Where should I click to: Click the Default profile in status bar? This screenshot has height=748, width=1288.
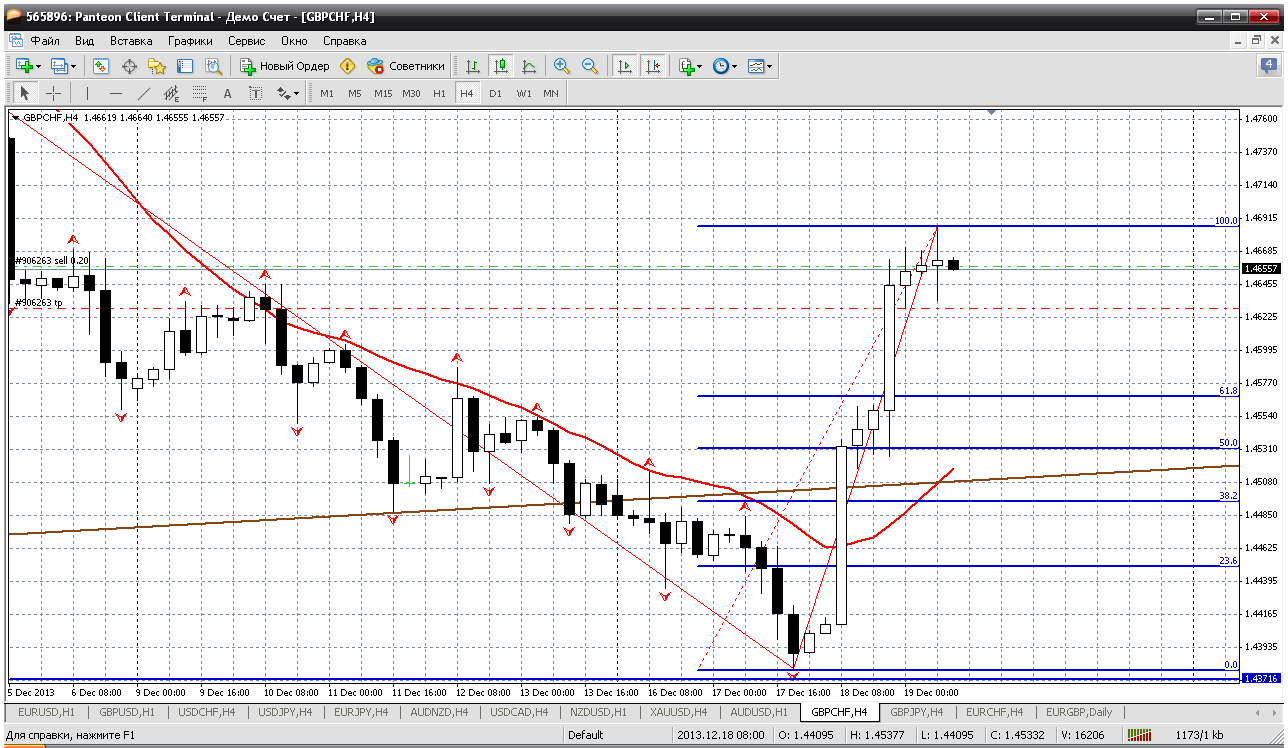coord(585,735)
